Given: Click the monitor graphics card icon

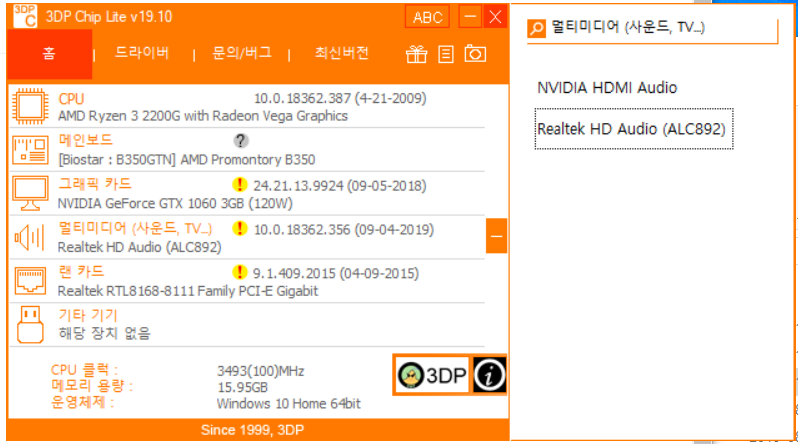Looking at the screenshot, I should tap(31, 193).
